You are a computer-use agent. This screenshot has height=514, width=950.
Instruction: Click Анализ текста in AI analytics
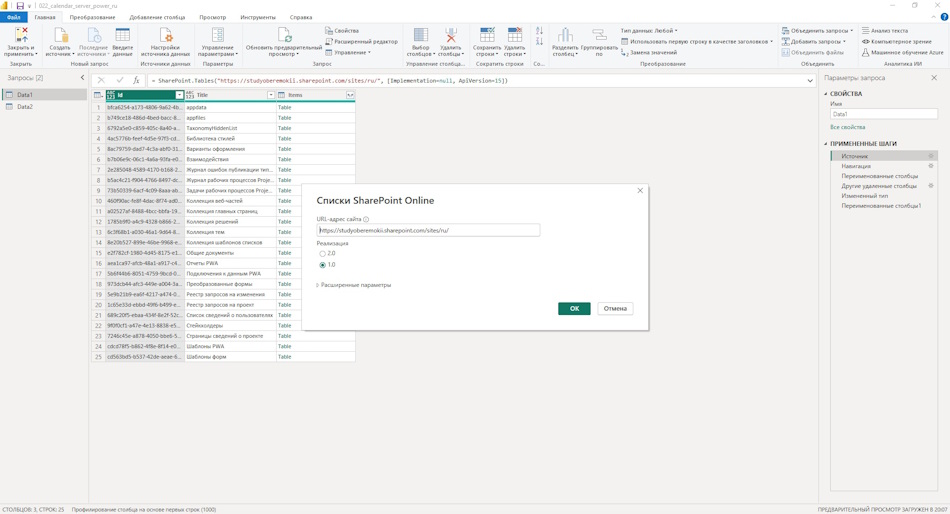(885, 30)
